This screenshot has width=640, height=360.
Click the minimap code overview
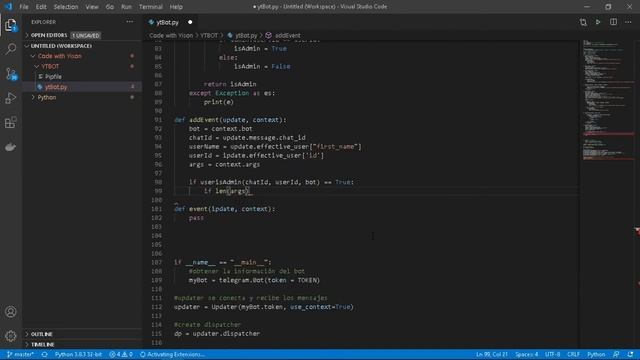607,100
